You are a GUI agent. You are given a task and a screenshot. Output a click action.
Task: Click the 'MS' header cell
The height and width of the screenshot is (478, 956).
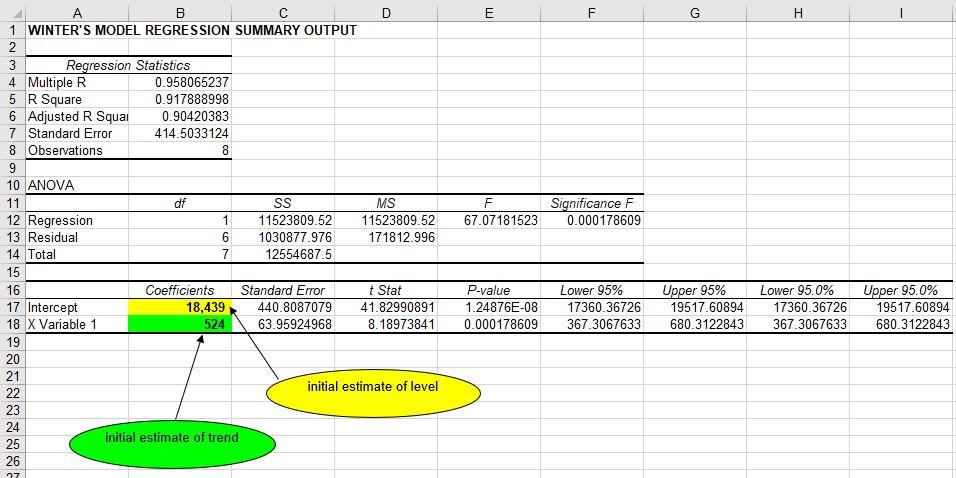[386, 203]
